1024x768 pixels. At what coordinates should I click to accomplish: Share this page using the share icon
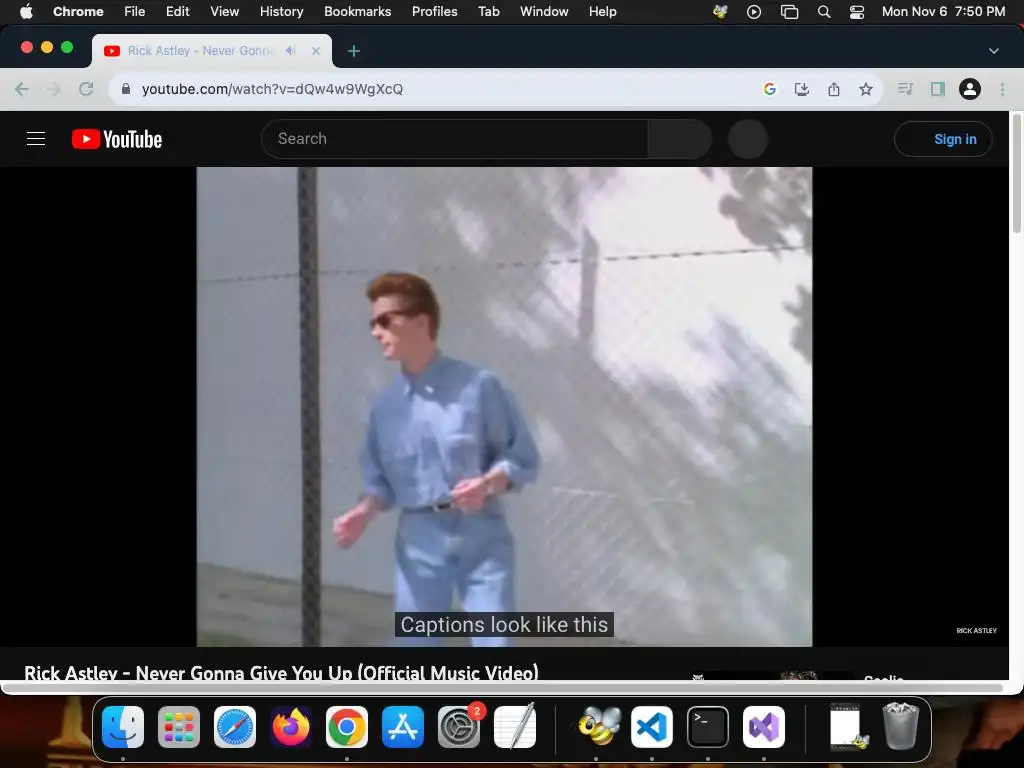pos(834,89)
